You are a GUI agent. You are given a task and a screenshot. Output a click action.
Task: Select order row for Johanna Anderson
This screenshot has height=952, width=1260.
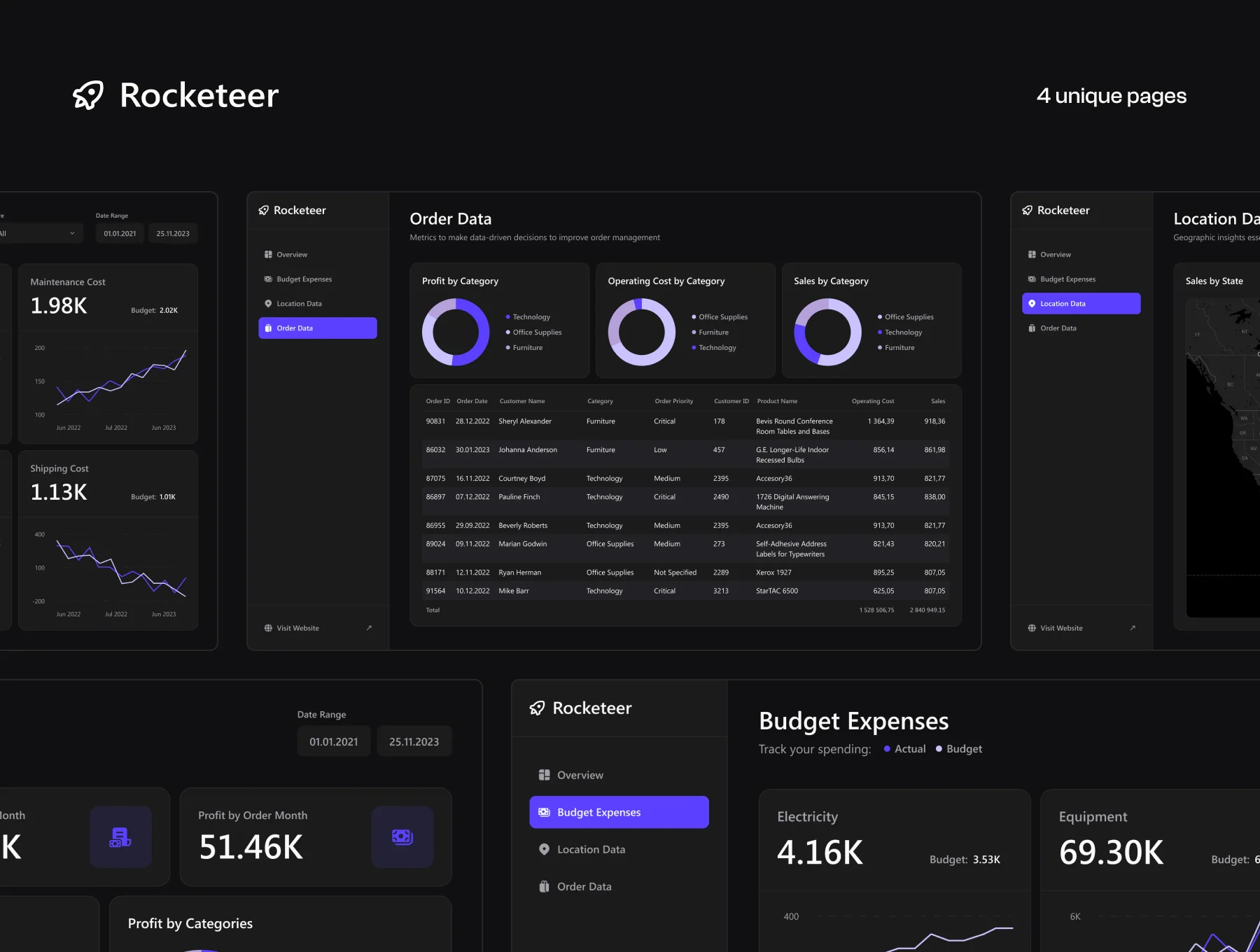(x=685, y=455)
